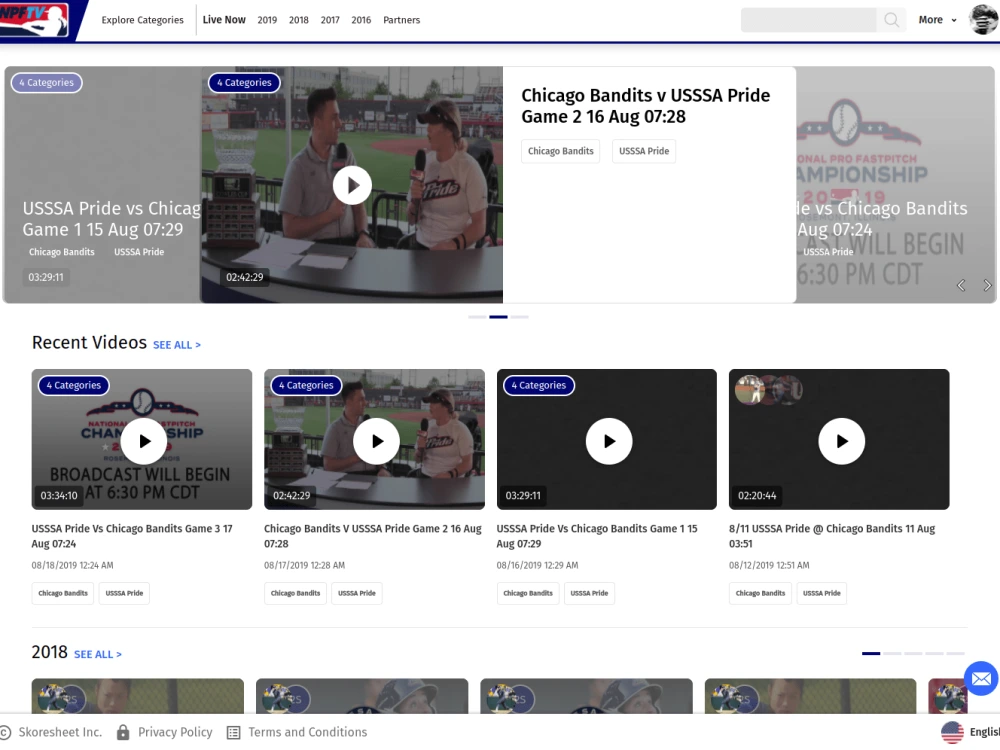1000x750 pixels.
Task: Click Chicago Bandits tag under Game 2 card
Action: pos(295,593)
